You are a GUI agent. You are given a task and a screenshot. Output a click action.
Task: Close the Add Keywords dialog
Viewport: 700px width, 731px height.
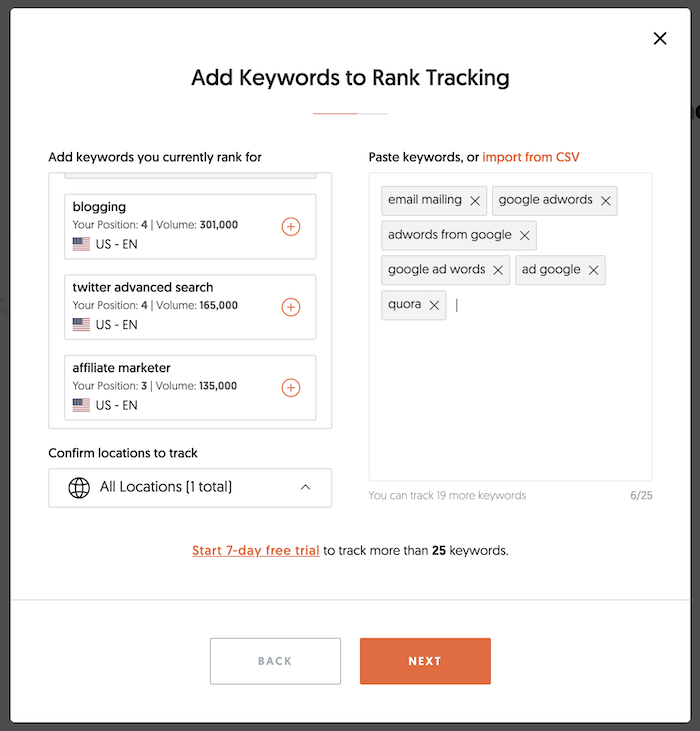[660, 38]
